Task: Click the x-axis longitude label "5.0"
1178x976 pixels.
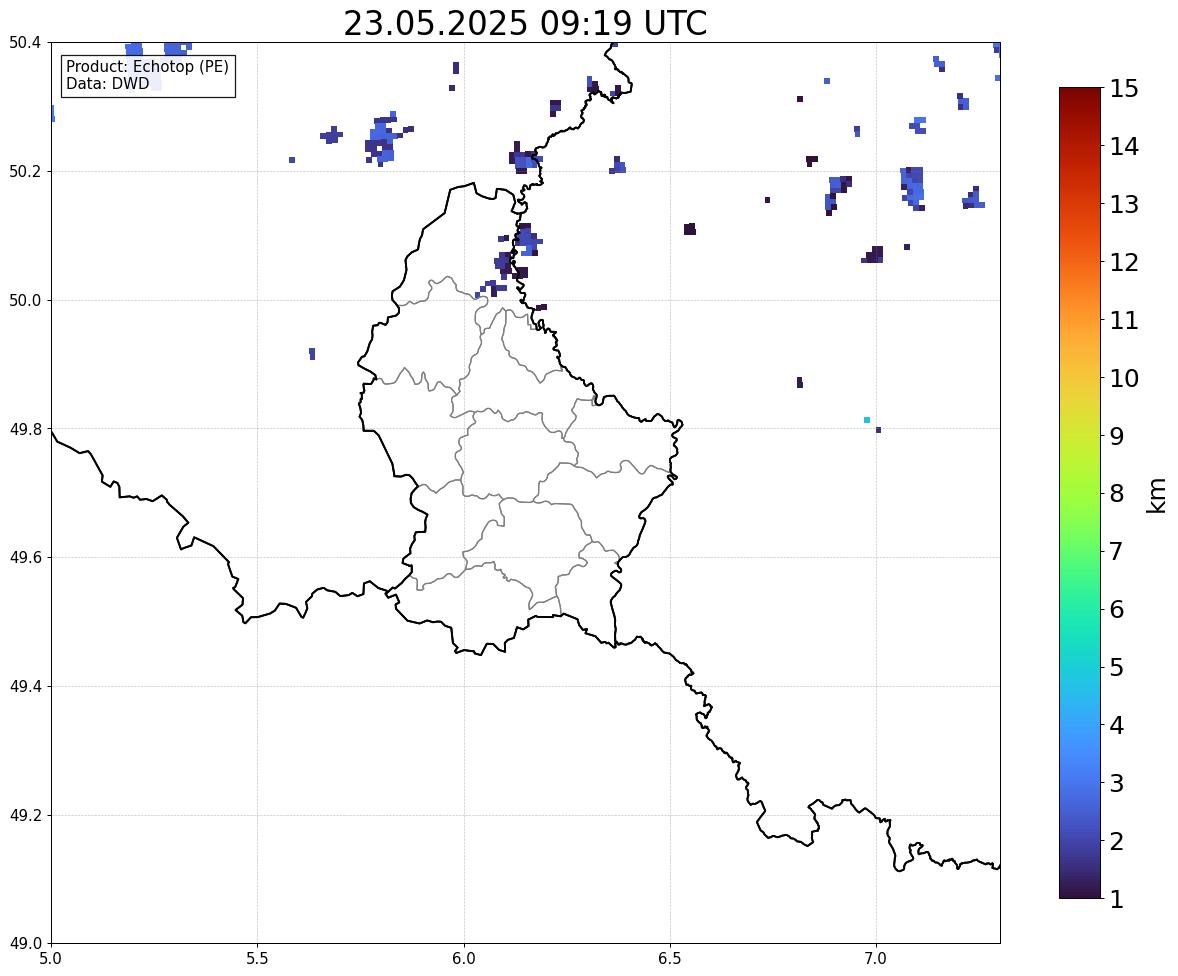Action: (51, 959)
